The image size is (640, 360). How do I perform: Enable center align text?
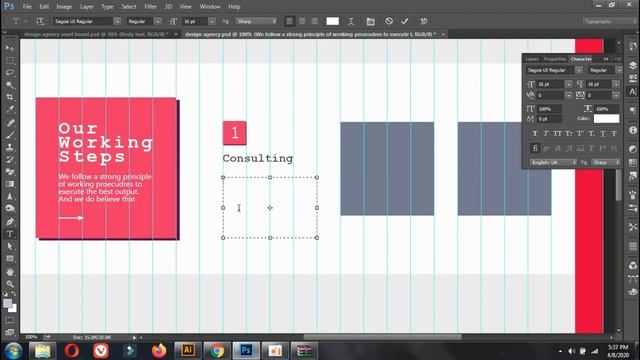pyautogui.click(x=302, y=21)
